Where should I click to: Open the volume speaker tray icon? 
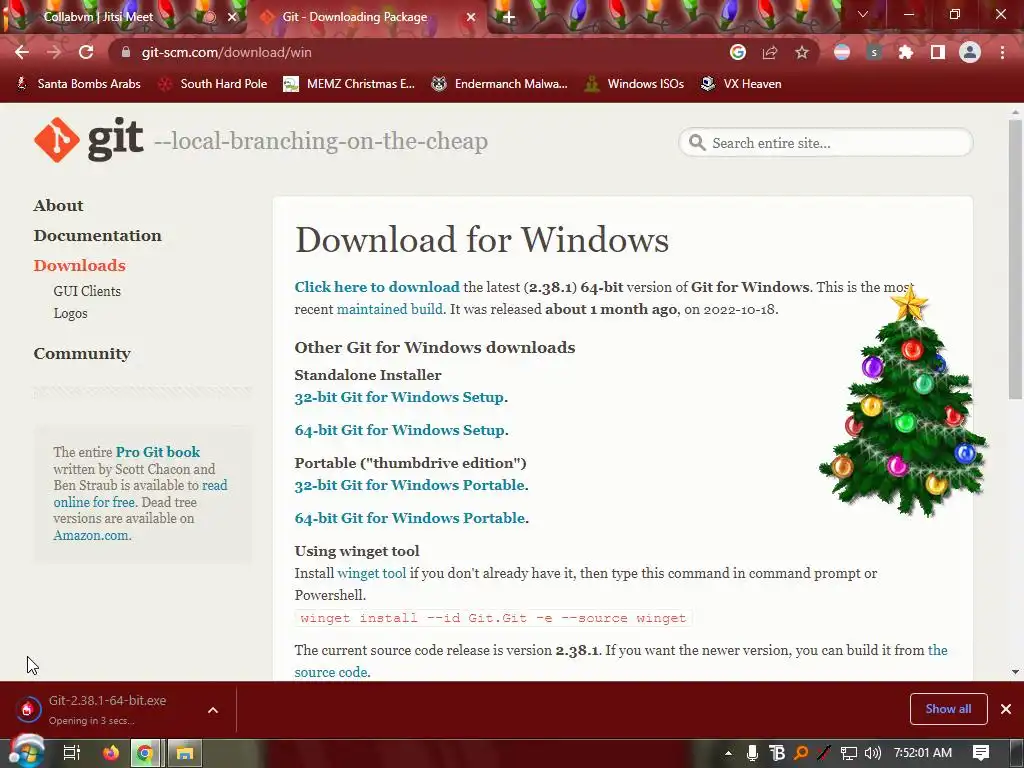(872, 753)
